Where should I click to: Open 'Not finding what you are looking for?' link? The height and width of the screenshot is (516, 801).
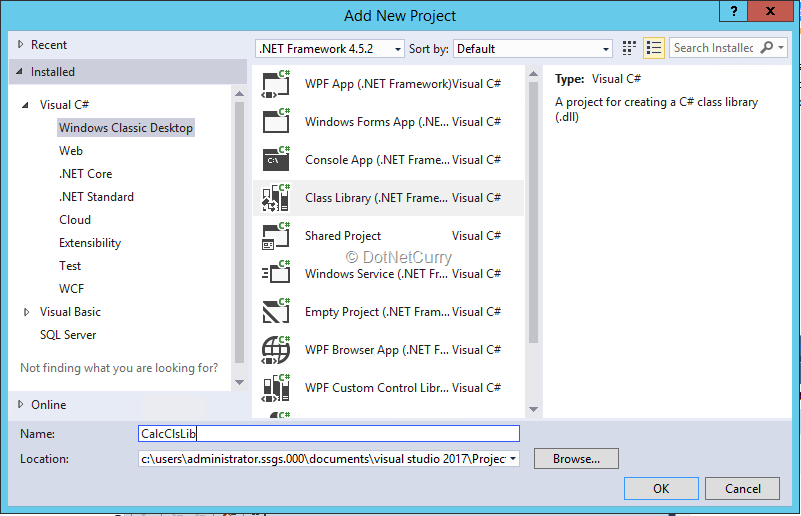119,368
